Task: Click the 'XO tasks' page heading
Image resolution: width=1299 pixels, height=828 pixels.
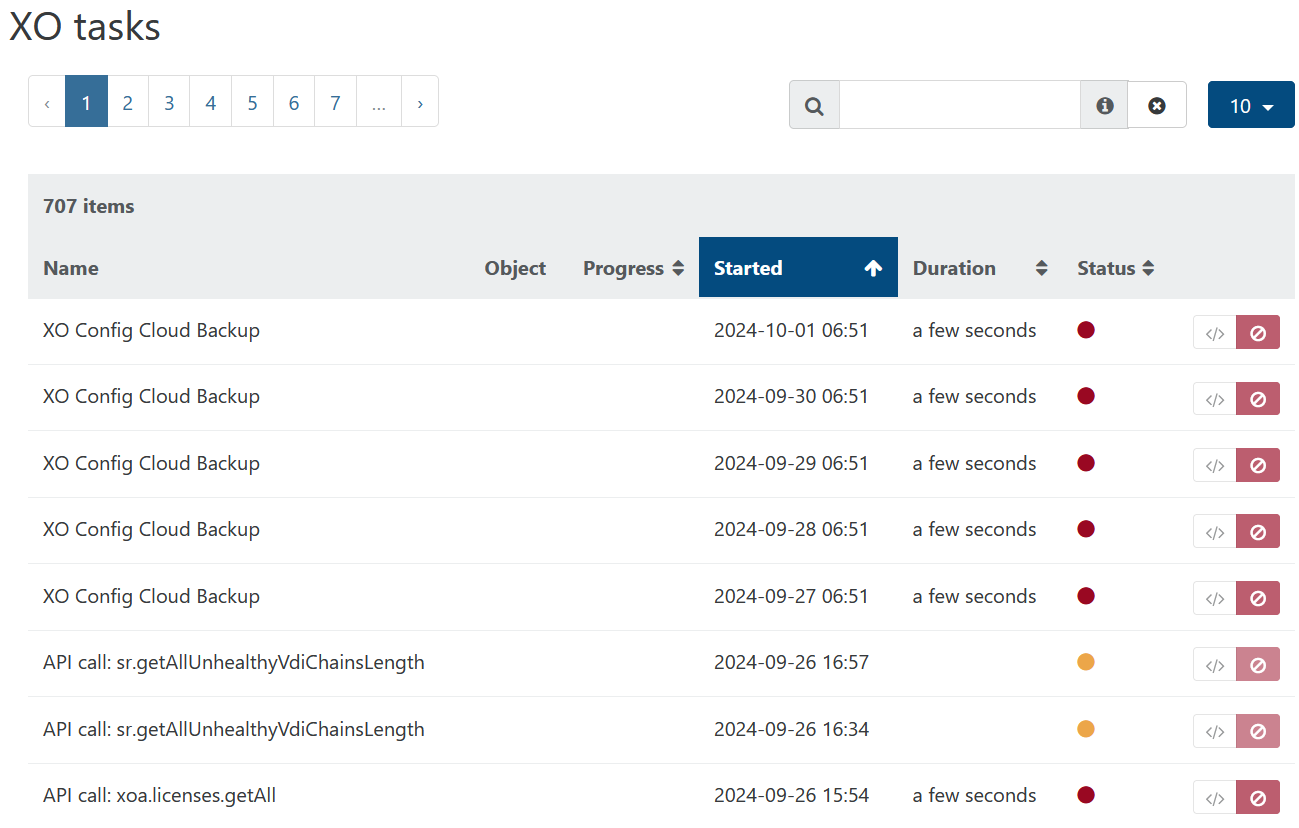Action: point(85,26)
